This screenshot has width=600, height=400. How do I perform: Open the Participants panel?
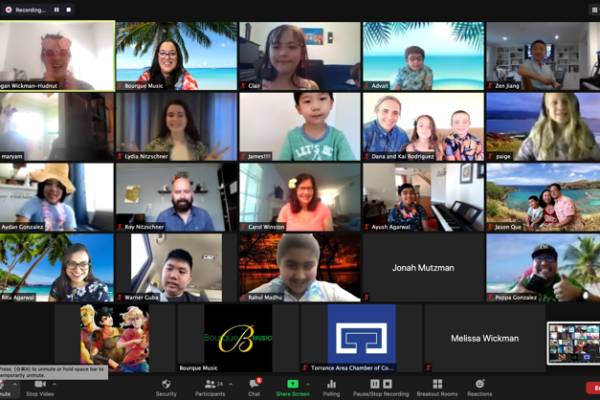[x=209, y=384]
